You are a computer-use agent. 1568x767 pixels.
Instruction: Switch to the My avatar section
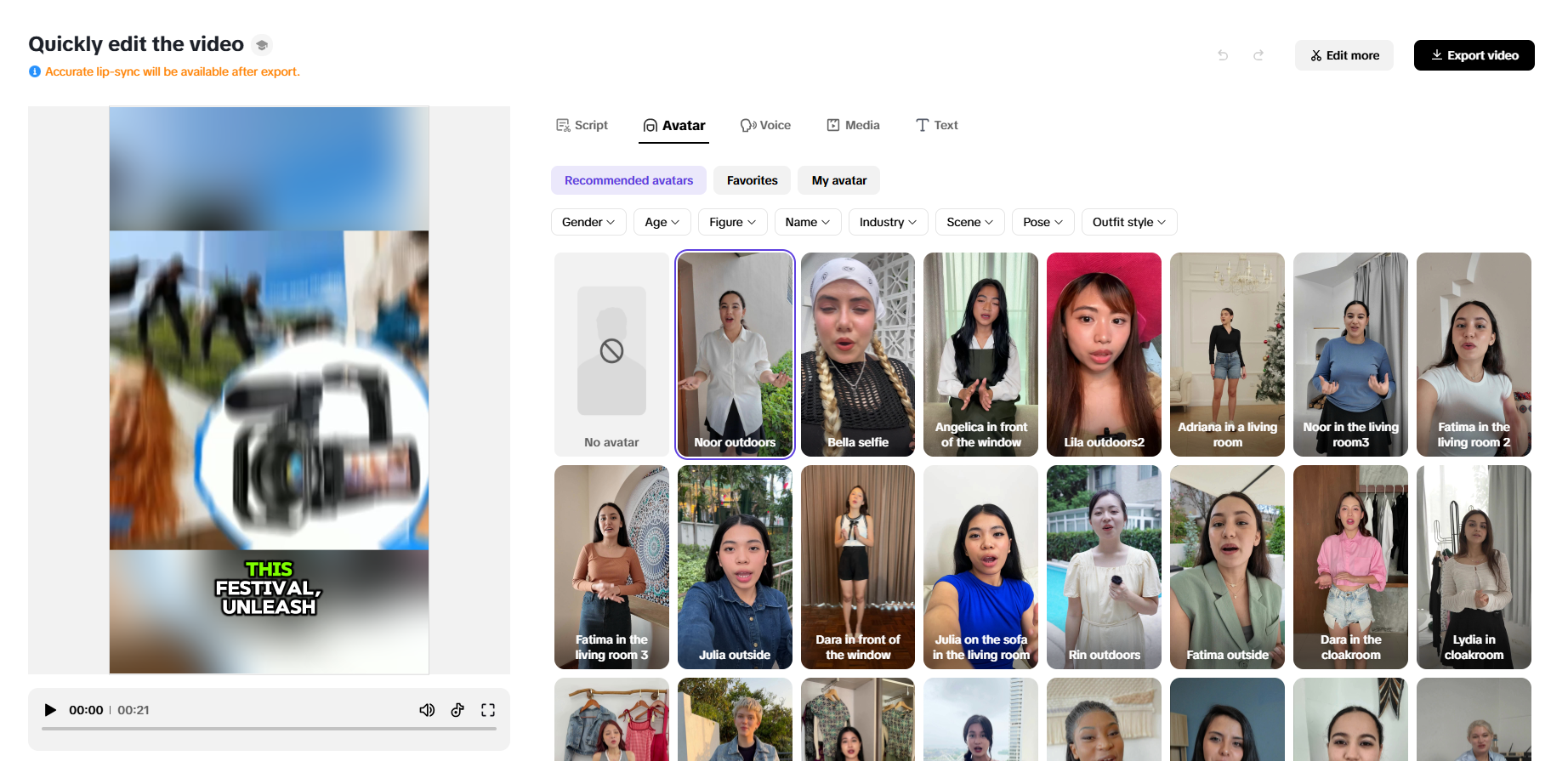[838, 179]
